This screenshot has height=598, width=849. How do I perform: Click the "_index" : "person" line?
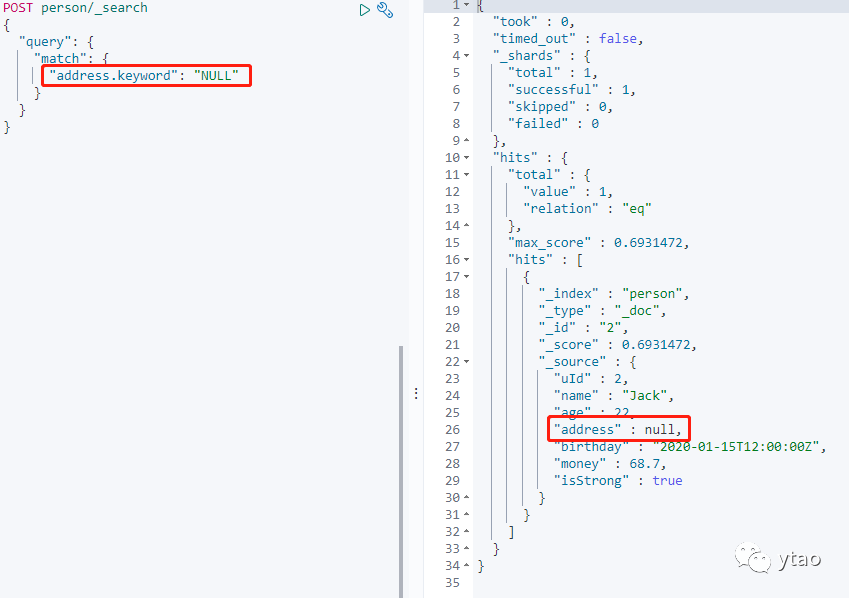(x=613, y=294)
